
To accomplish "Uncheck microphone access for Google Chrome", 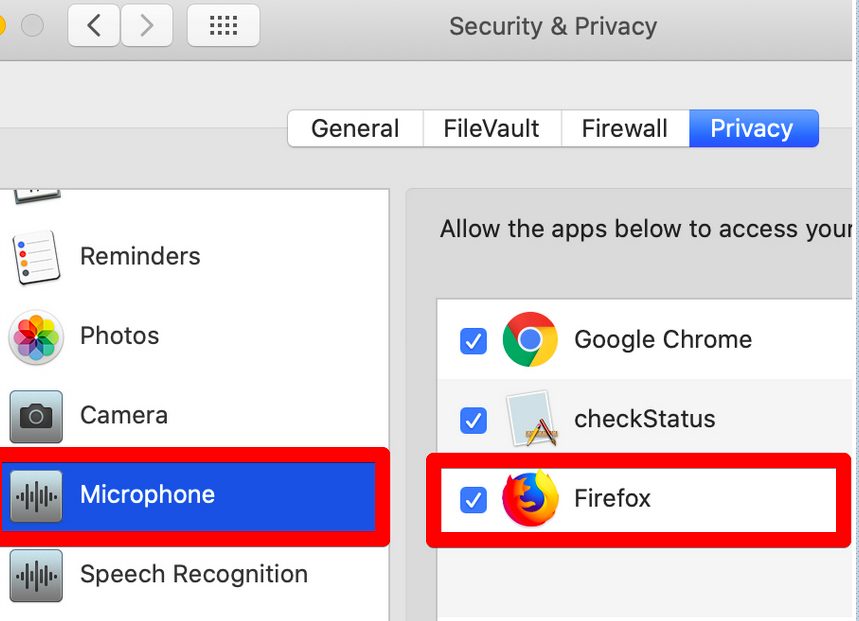I will pos(473,341).
